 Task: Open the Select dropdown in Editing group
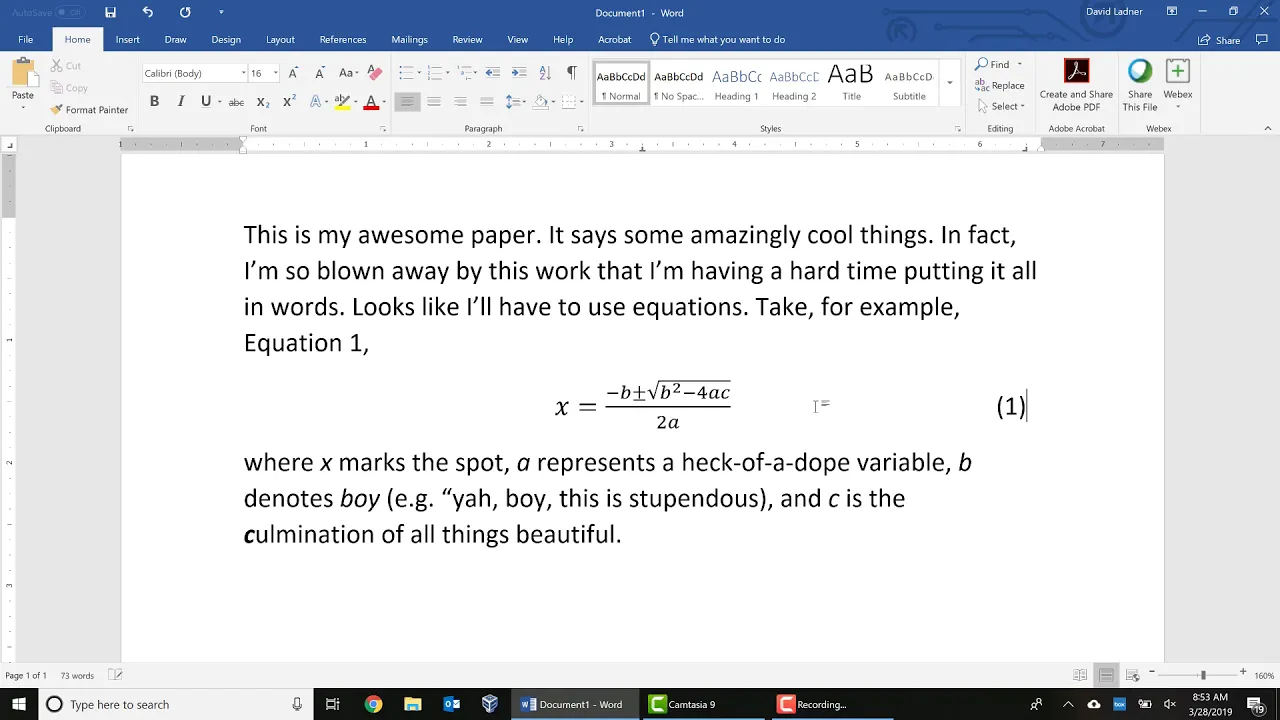1000,106
